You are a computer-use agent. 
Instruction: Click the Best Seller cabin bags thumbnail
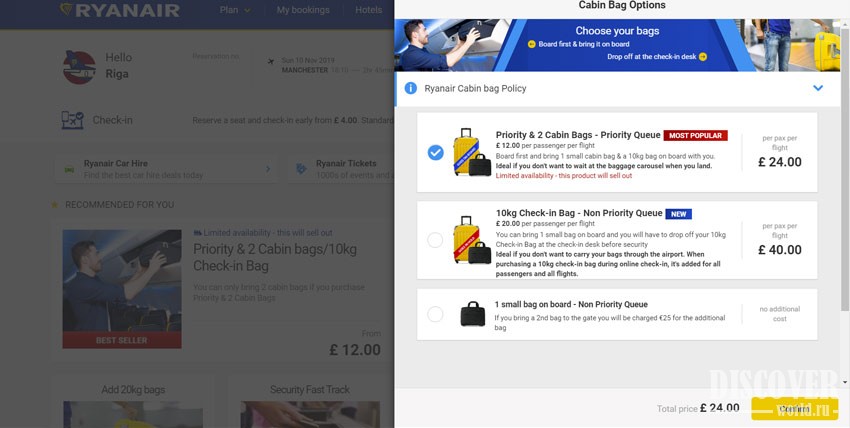point(122,288)
